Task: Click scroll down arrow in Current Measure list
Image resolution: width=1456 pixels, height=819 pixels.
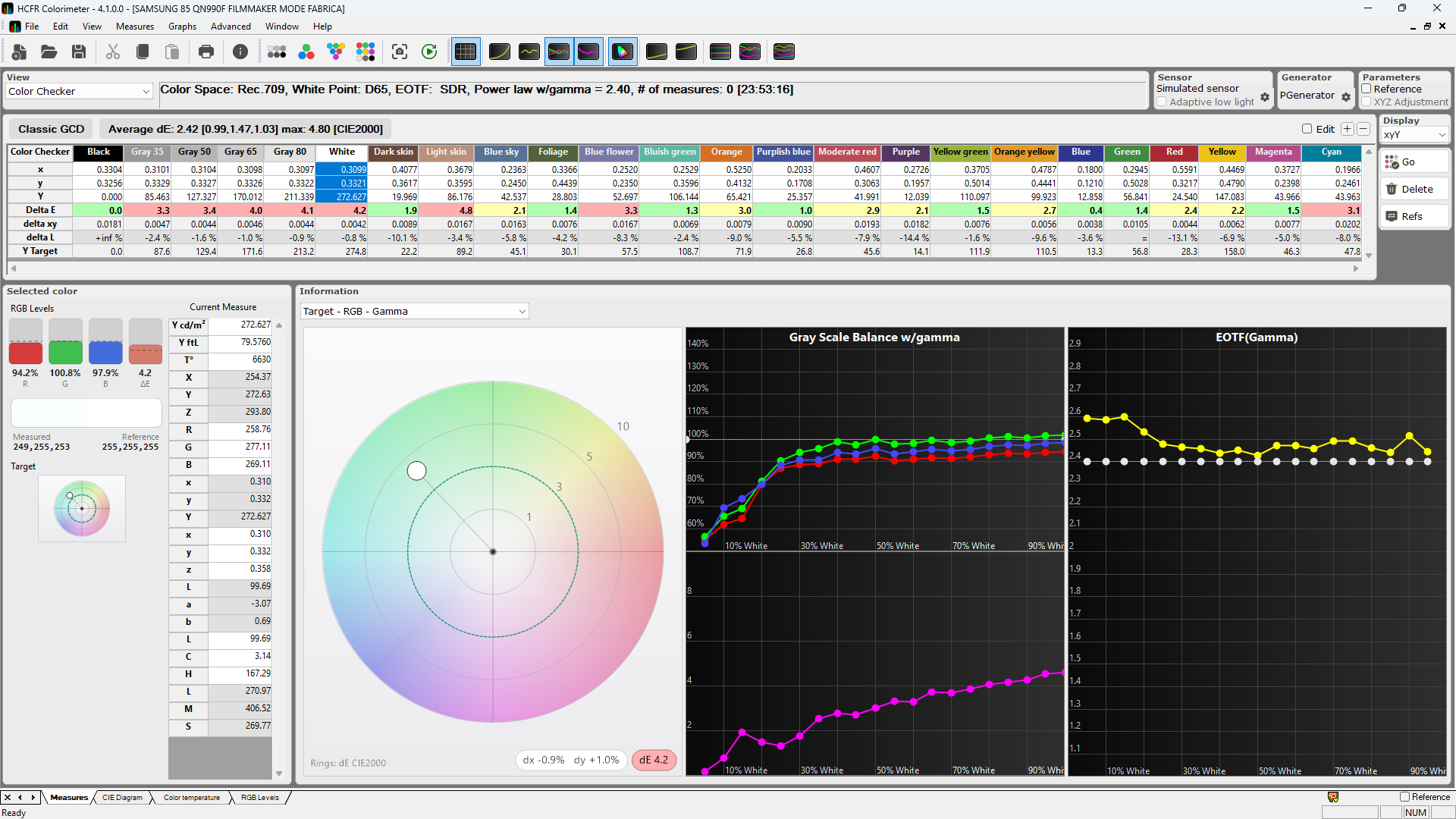Action: pyautogui.click(x=279, y=773)
